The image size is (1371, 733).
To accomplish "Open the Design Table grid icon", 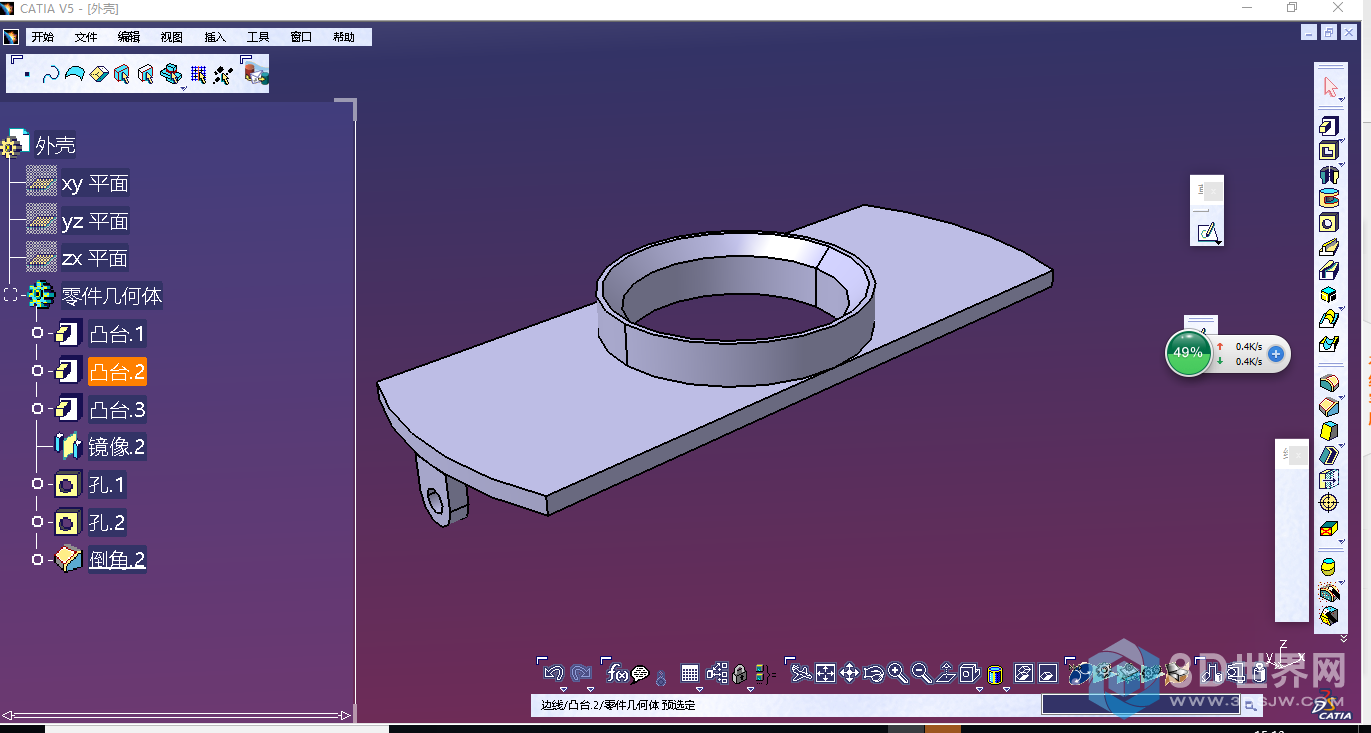I will pyautogui.click(x=690, y=673).
